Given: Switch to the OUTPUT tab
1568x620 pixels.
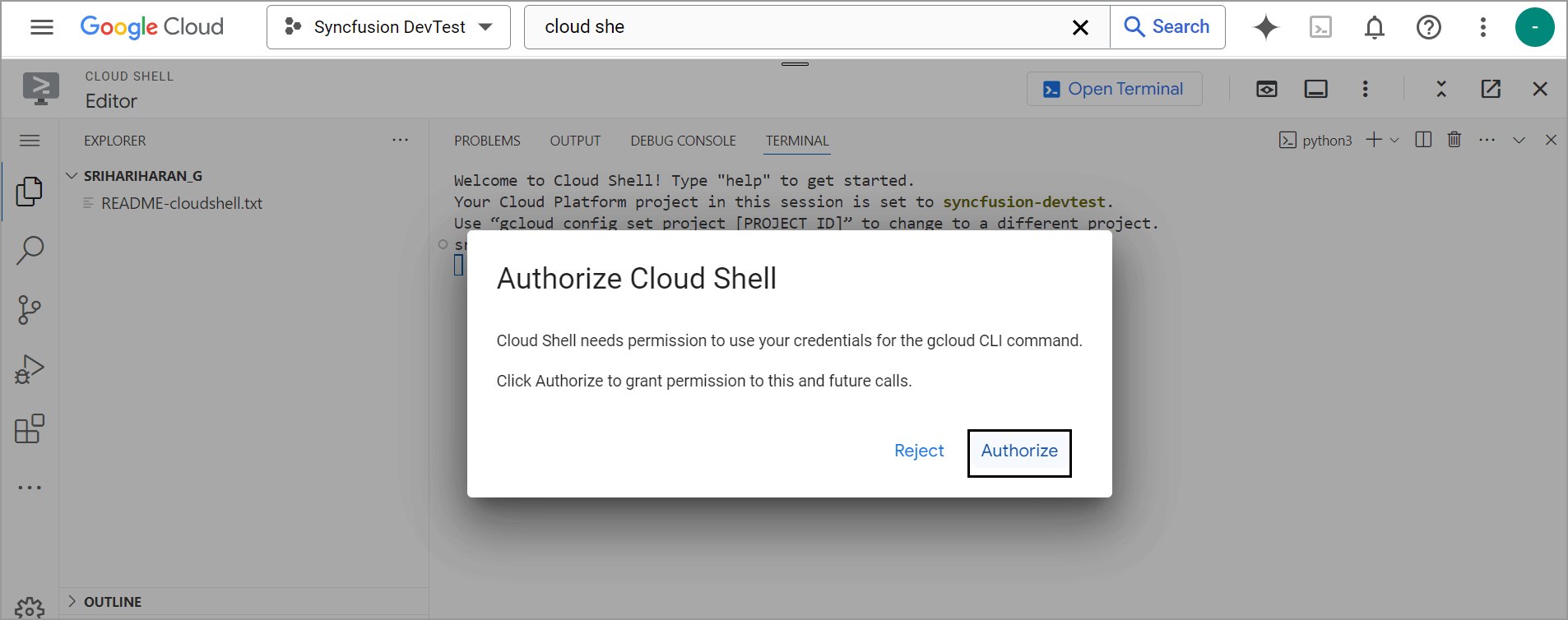Looking at the screenshot, I should click(575, 141).
